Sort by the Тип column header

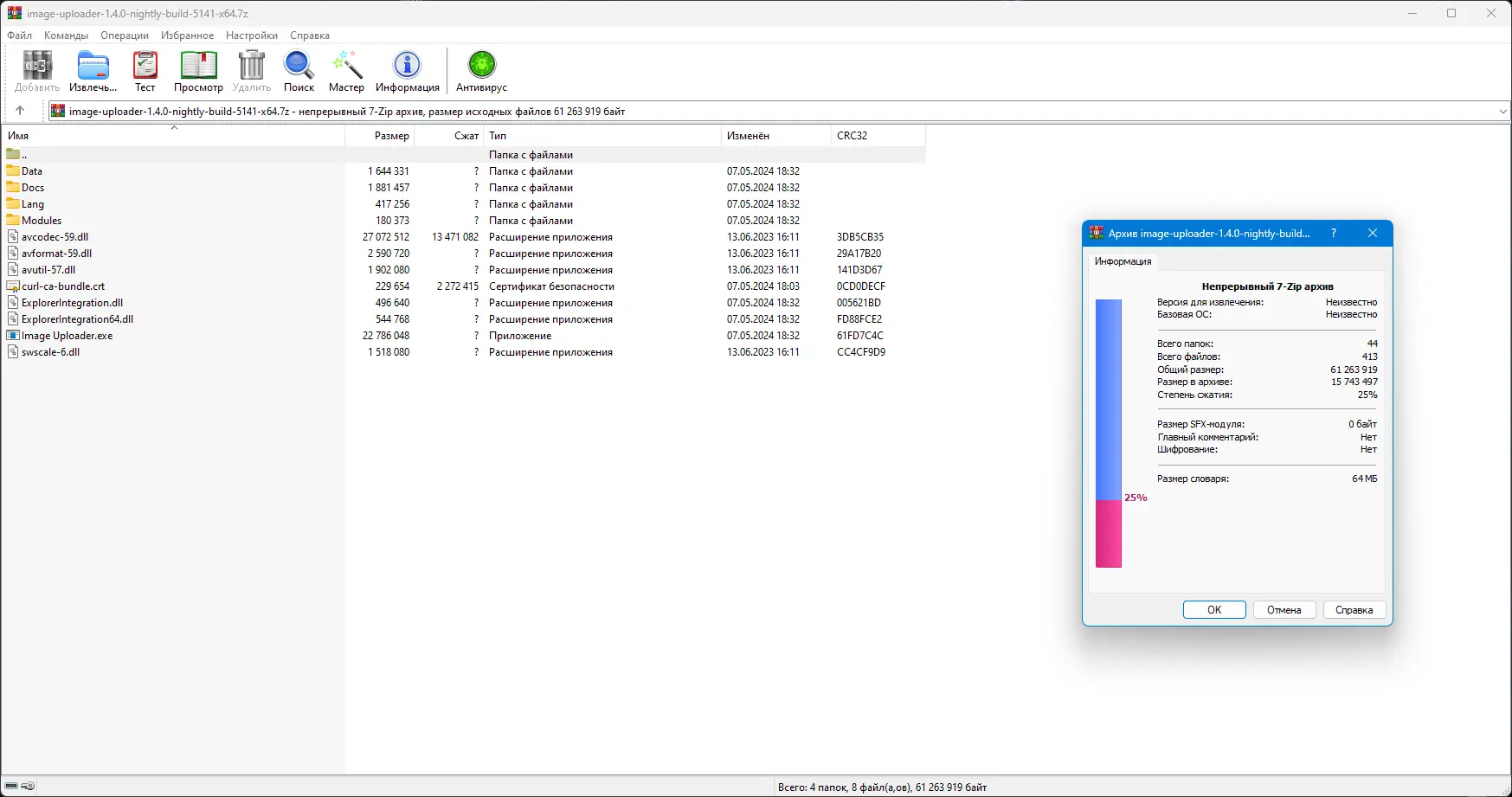tap(602, 136)
